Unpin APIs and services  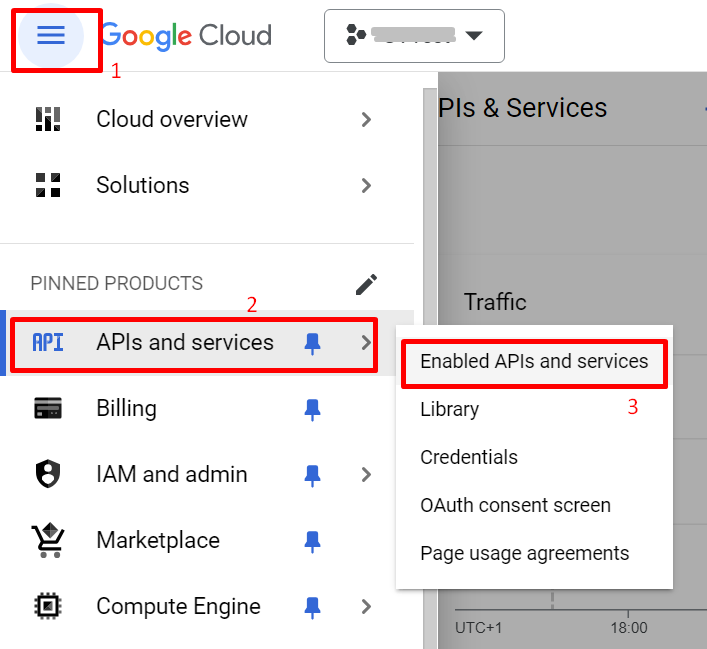click(x=313, y=343)
